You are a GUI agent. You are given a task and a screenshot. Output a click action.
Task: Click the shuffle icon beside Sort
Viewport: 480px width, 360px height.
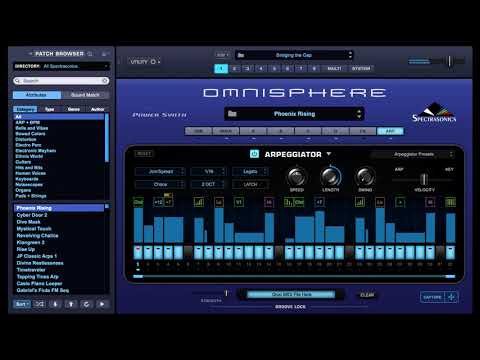click(x=39, y=304)
